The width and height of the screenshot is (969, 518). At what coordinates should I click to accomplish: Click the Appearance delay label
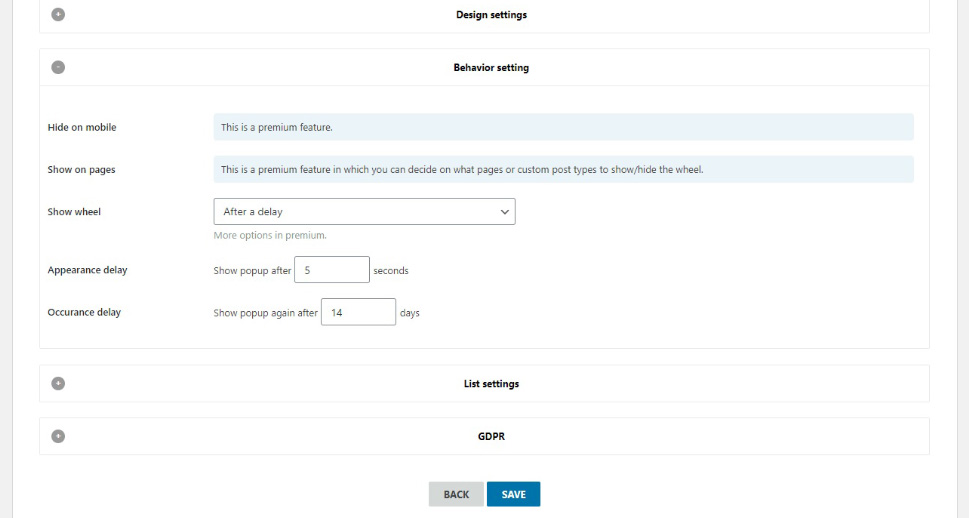pyautogui.click(x=87, y=270)
